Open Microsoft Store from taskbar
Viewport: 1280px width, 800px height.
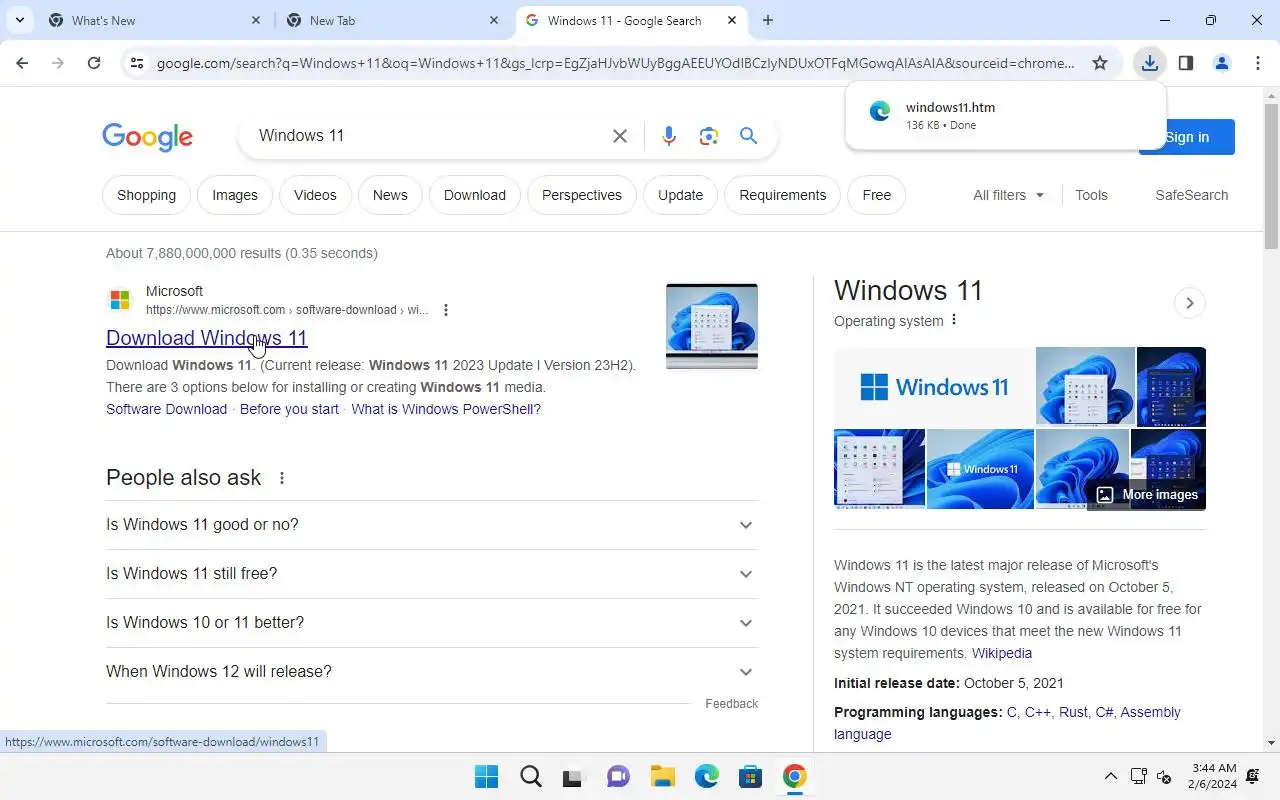pos(751,776)
